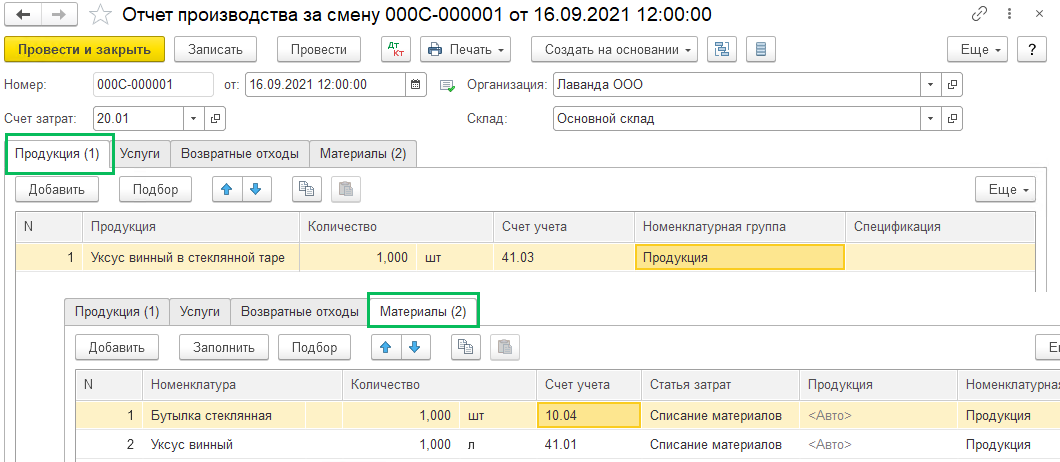1060x462 pixels.
Task: Expand the Склад dropdown list
Action: pyautogui.click(x=931, y=118)
